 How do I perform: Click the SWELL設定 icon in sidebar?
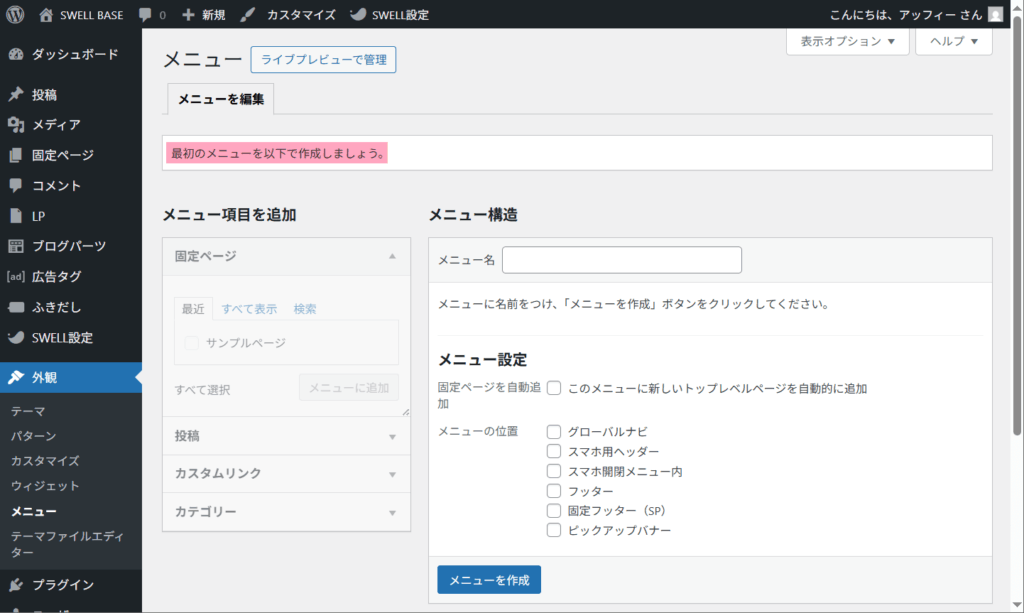pyautogui.click(x=16, y=338)
